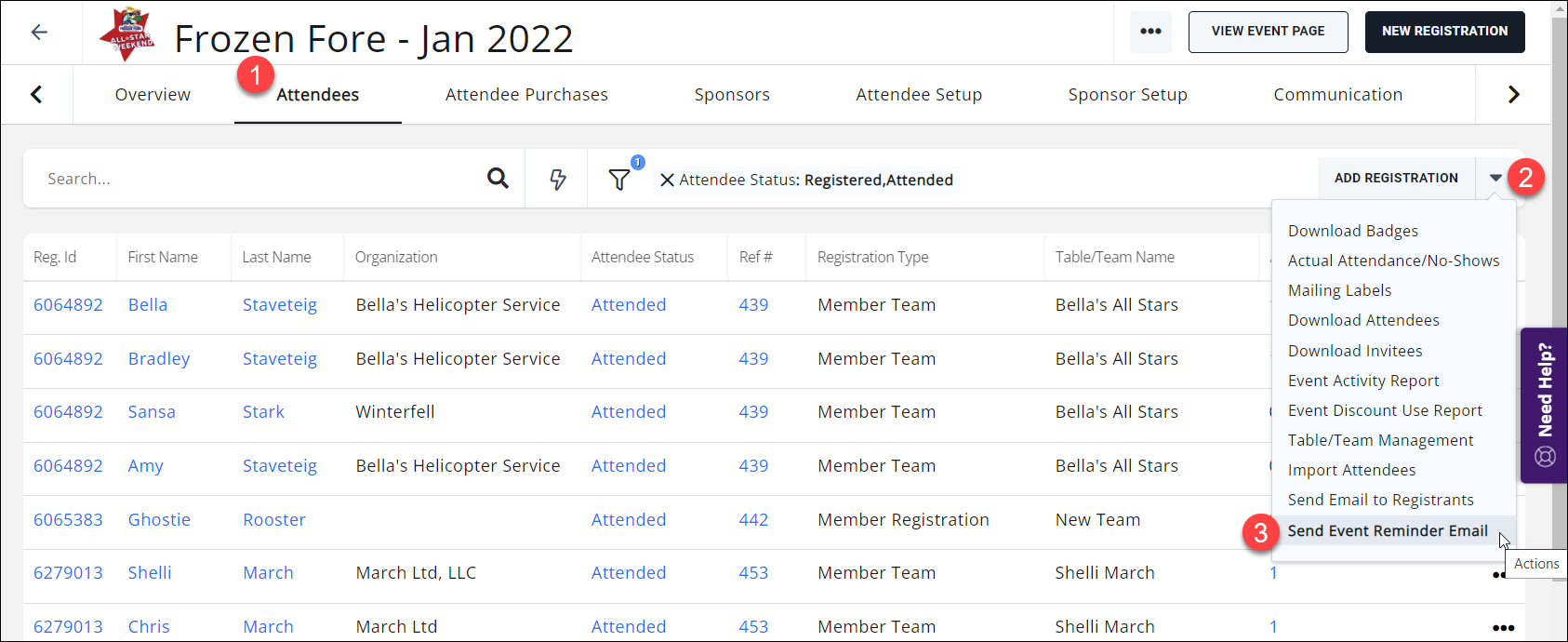Viewport: 1568px width, 642px height.
Task: Select Send Event Reminder Email option
Action: (x=1387, y=531)
